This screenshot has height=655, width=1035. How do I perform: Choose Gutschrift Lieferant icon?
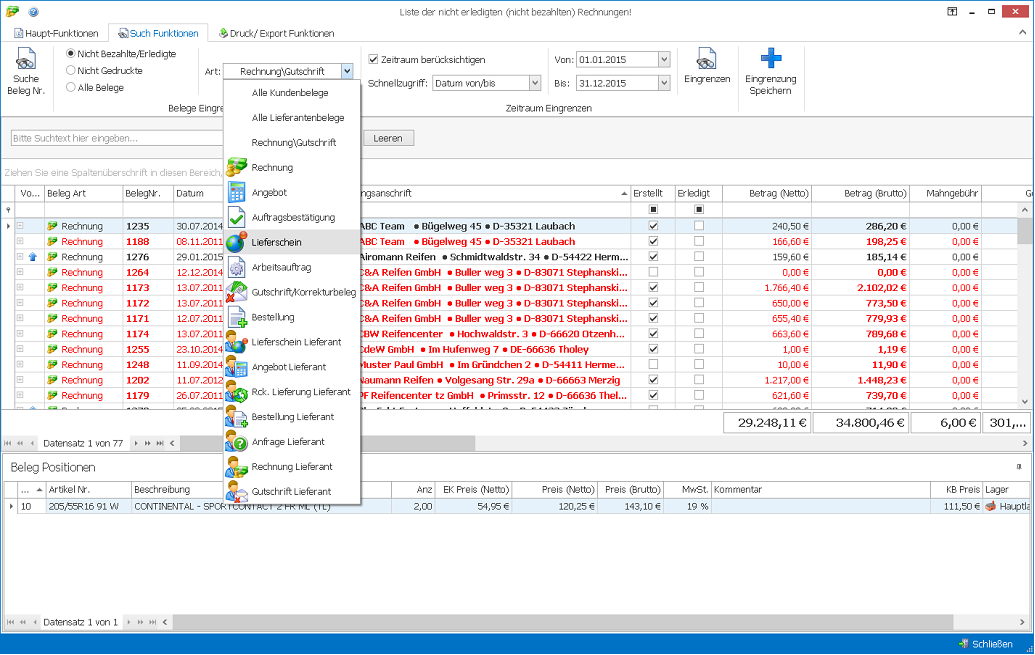click(x=236, y=492)
